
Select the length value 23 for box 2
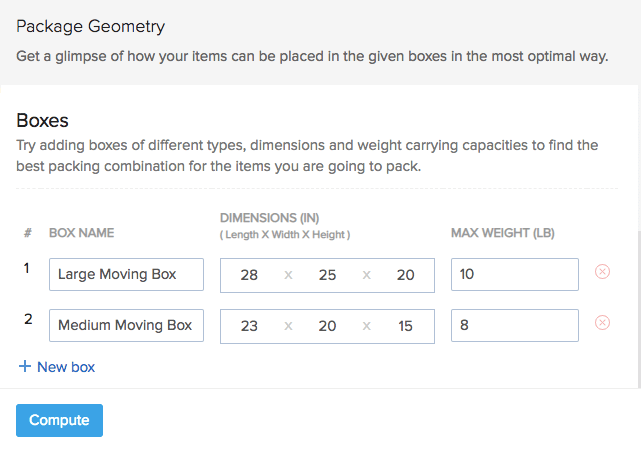(250, 326)
